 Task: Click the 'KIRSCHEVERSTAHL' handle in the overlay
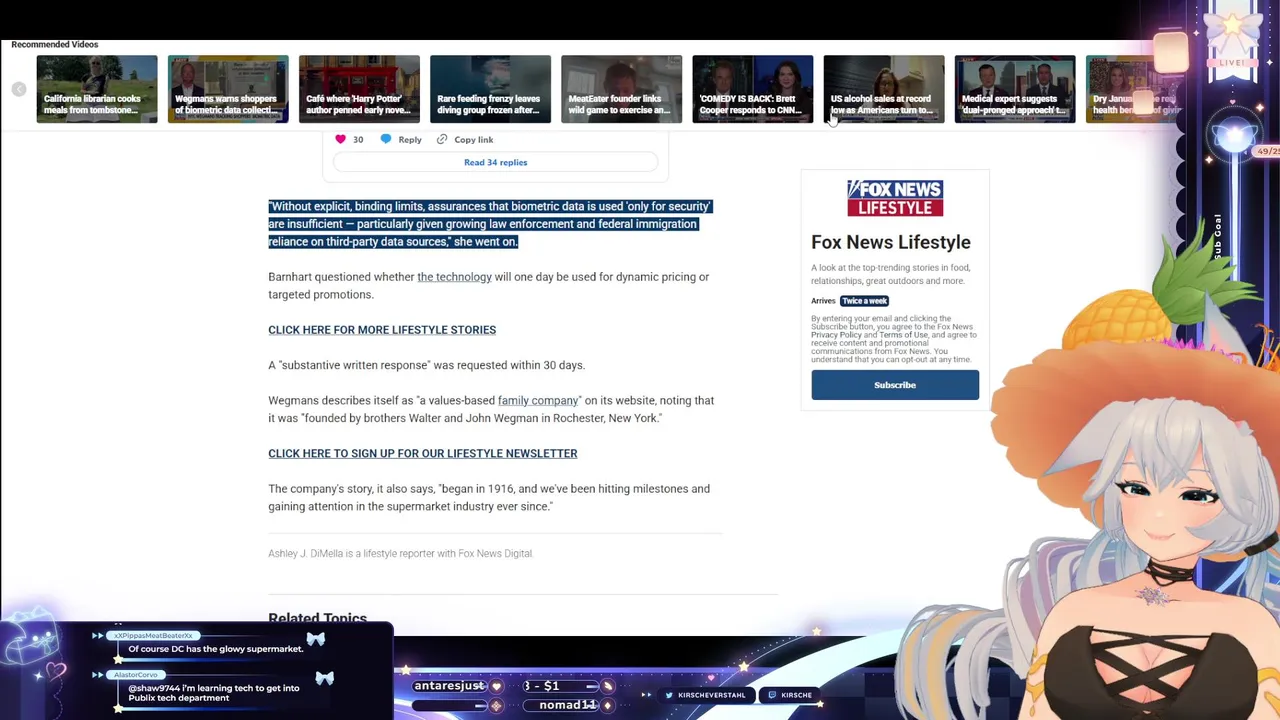[711, 695]
